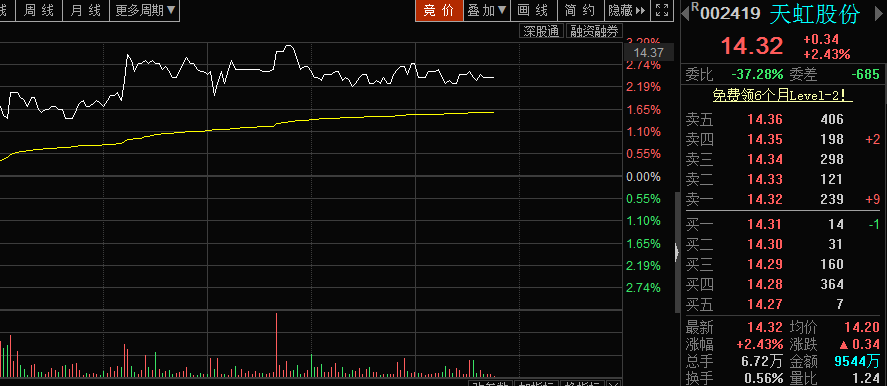Select 买二 price 14.30
The image size is (887, 386).
point(765,245)
